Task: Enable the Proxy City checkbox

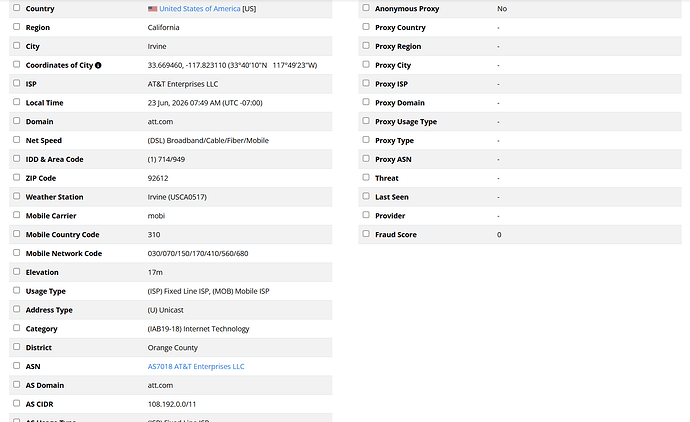Action: click(x=366, y=64)
